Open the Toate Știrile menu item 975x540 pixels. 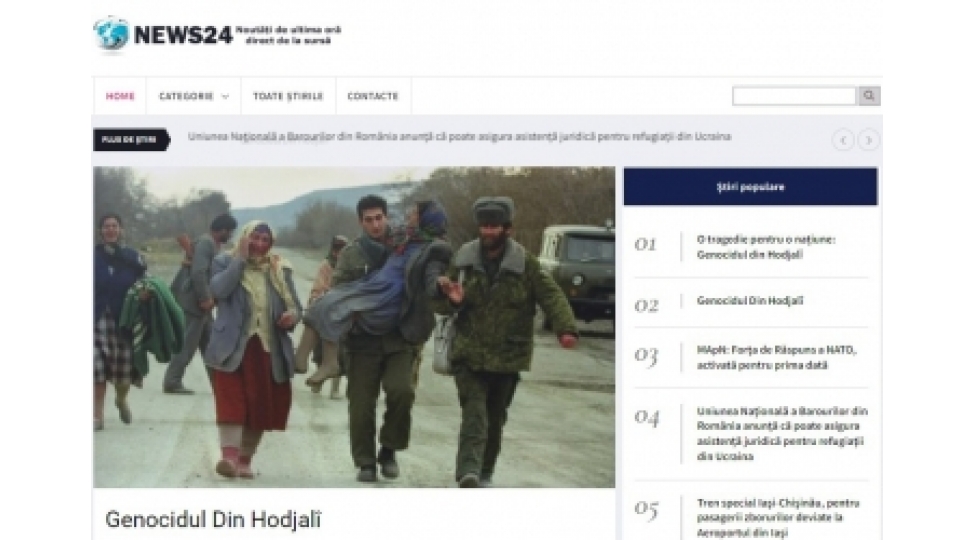point(288,96)
